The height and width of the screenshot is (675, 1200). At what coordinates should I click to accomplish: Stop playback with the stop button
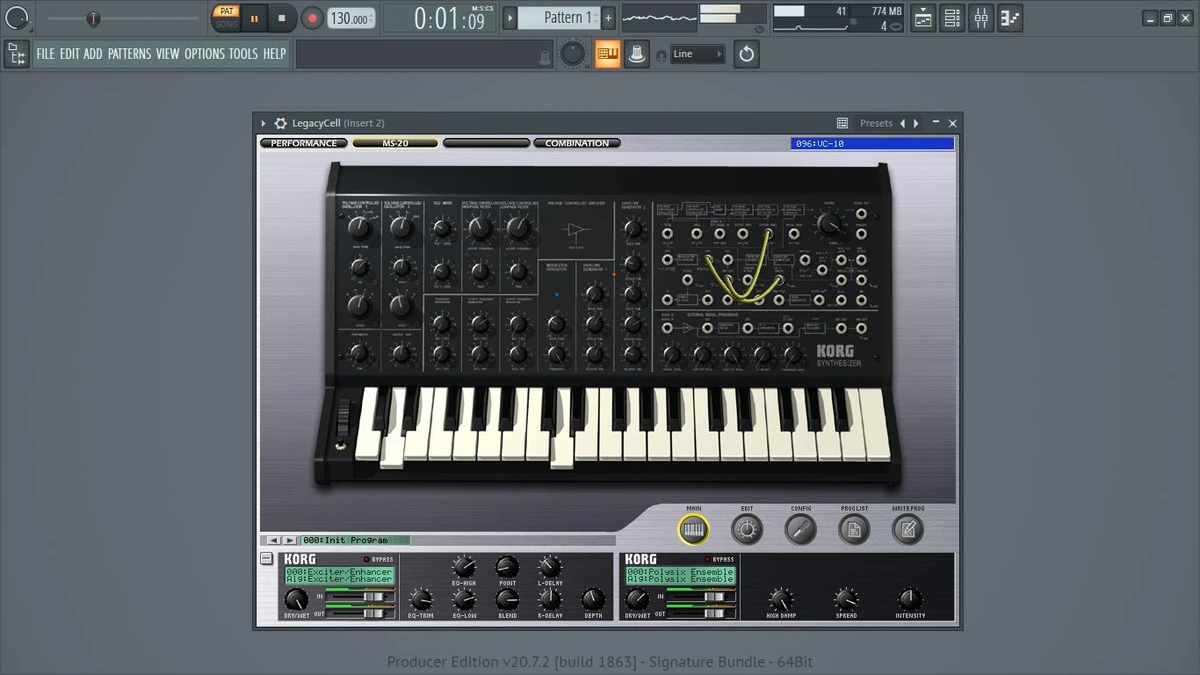pyautogui.click(x=281, y=18)
